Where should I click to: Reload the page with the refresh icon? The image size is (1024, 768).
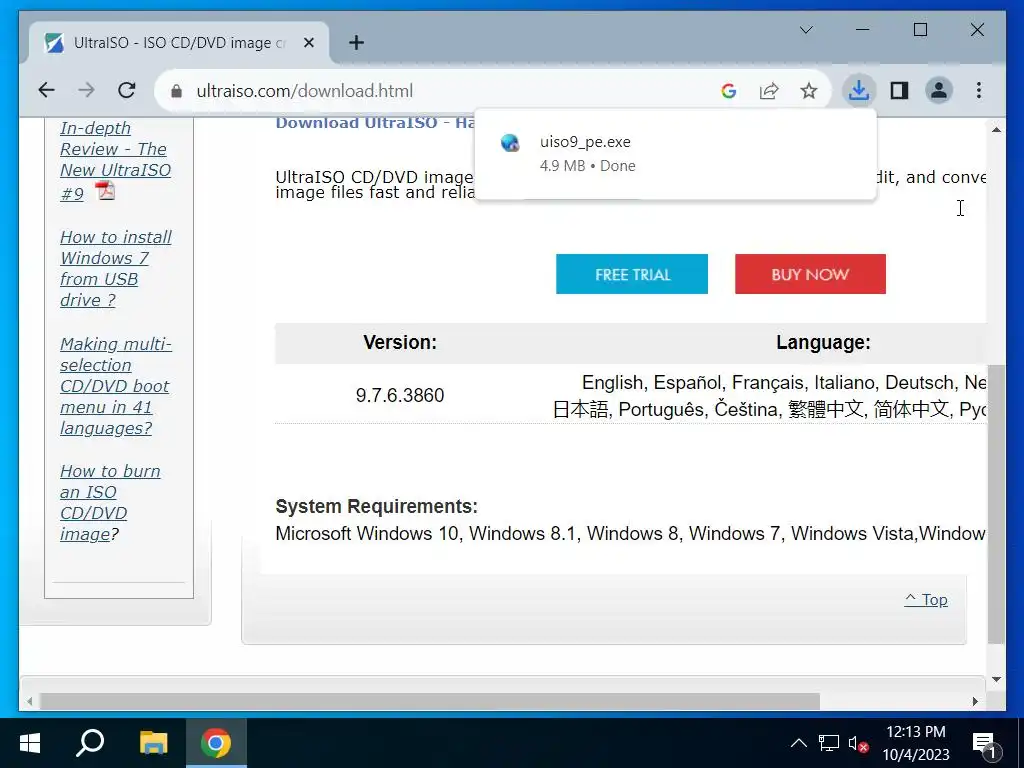point(127,90)
